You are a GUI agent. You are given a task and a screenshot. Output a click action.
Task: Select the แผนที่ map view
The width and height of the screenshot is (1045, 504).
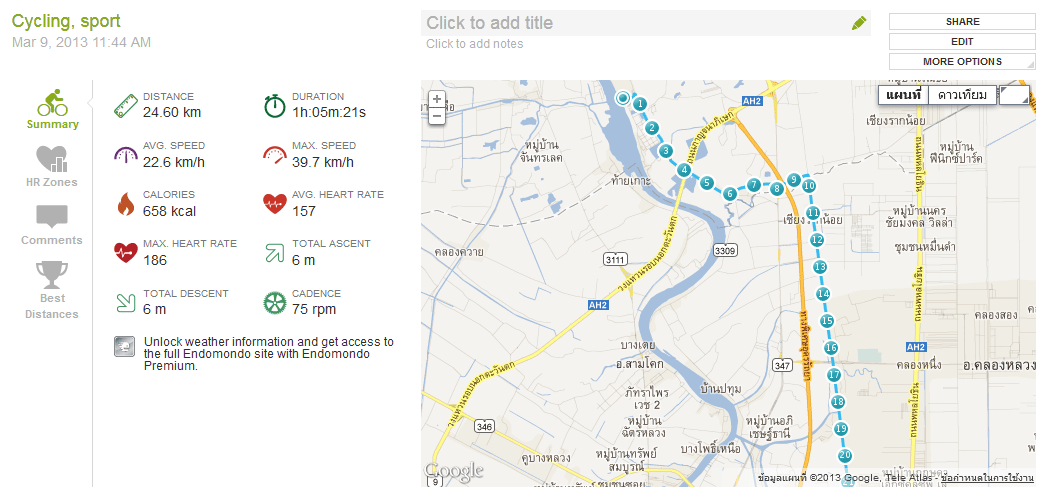click(x=903, y=95)
